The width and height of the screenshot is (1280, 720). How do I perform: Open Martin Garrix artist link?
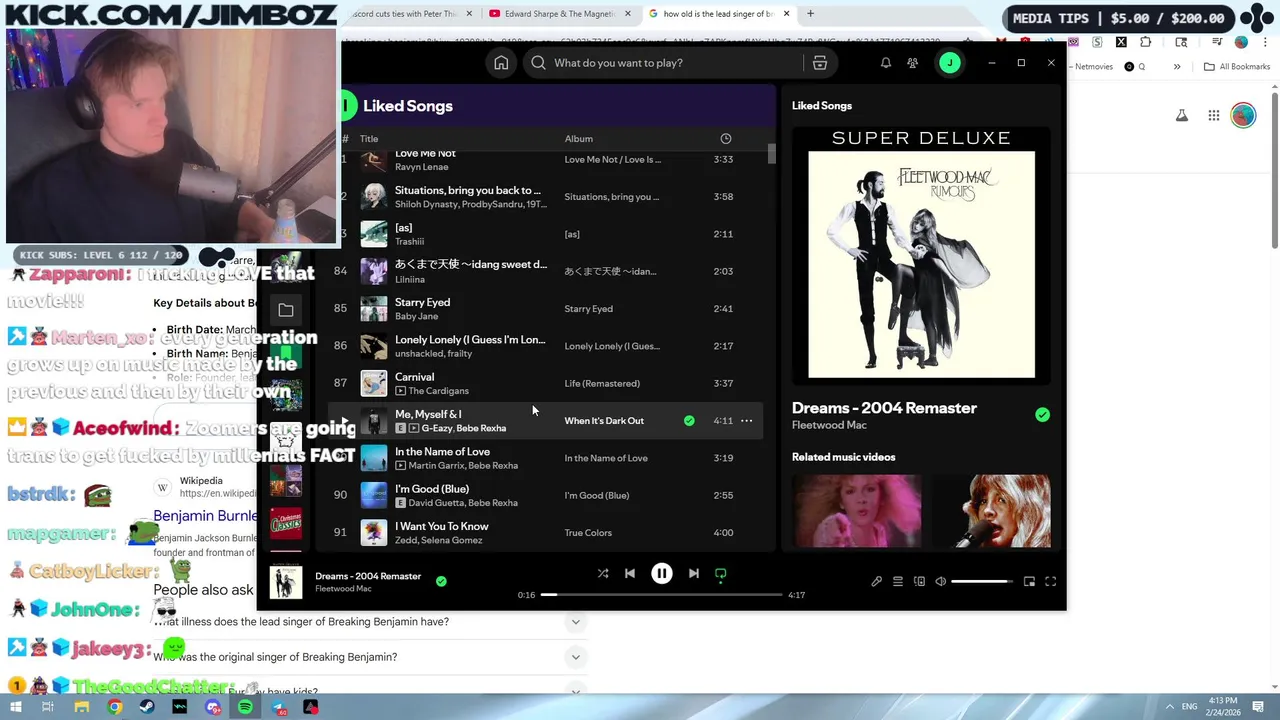[x=435, y=466]
